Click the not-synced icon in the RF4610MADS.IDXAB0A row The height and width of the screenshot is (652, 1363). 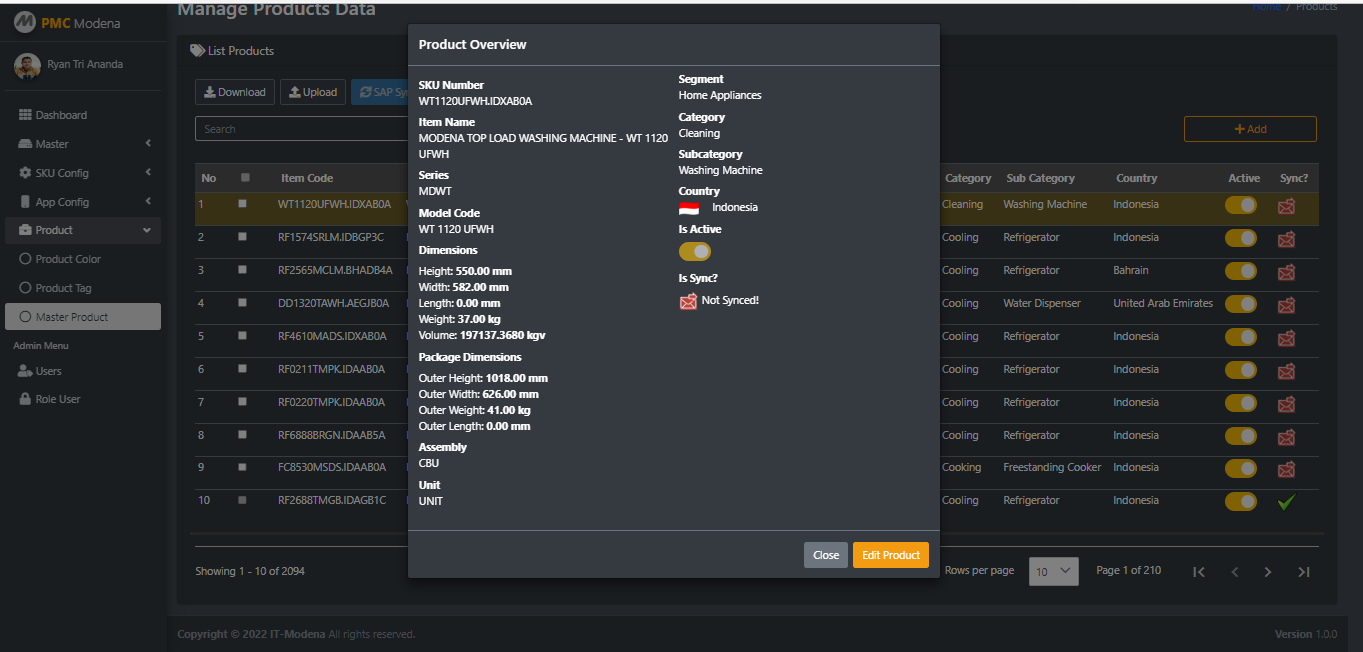[1286, 338]
